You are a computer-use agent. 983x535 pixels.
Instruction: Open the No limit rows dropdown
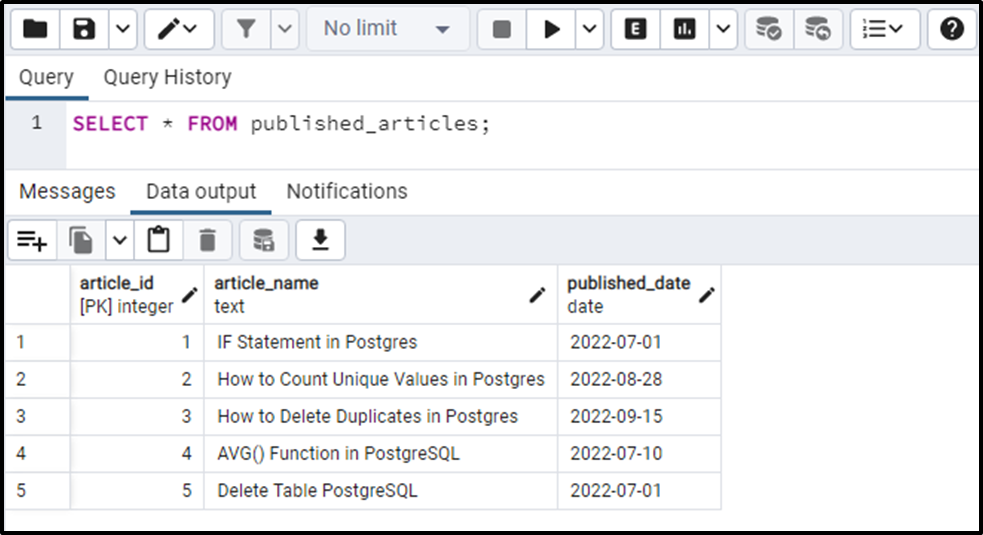(x=387, y=29)
